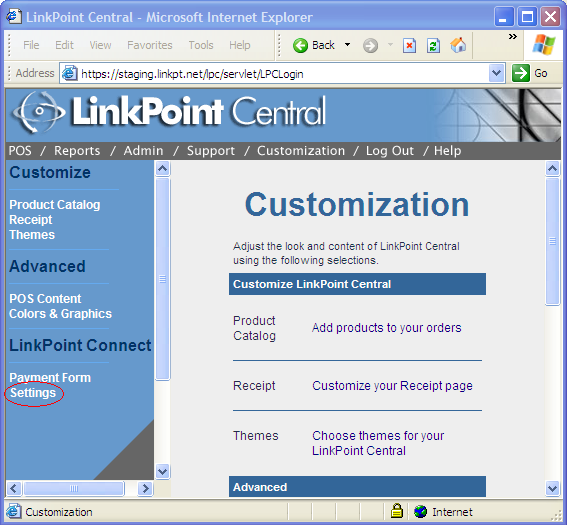
Task: Open the Edit menu
Action: pyautogui.click(x=64, y=45)
